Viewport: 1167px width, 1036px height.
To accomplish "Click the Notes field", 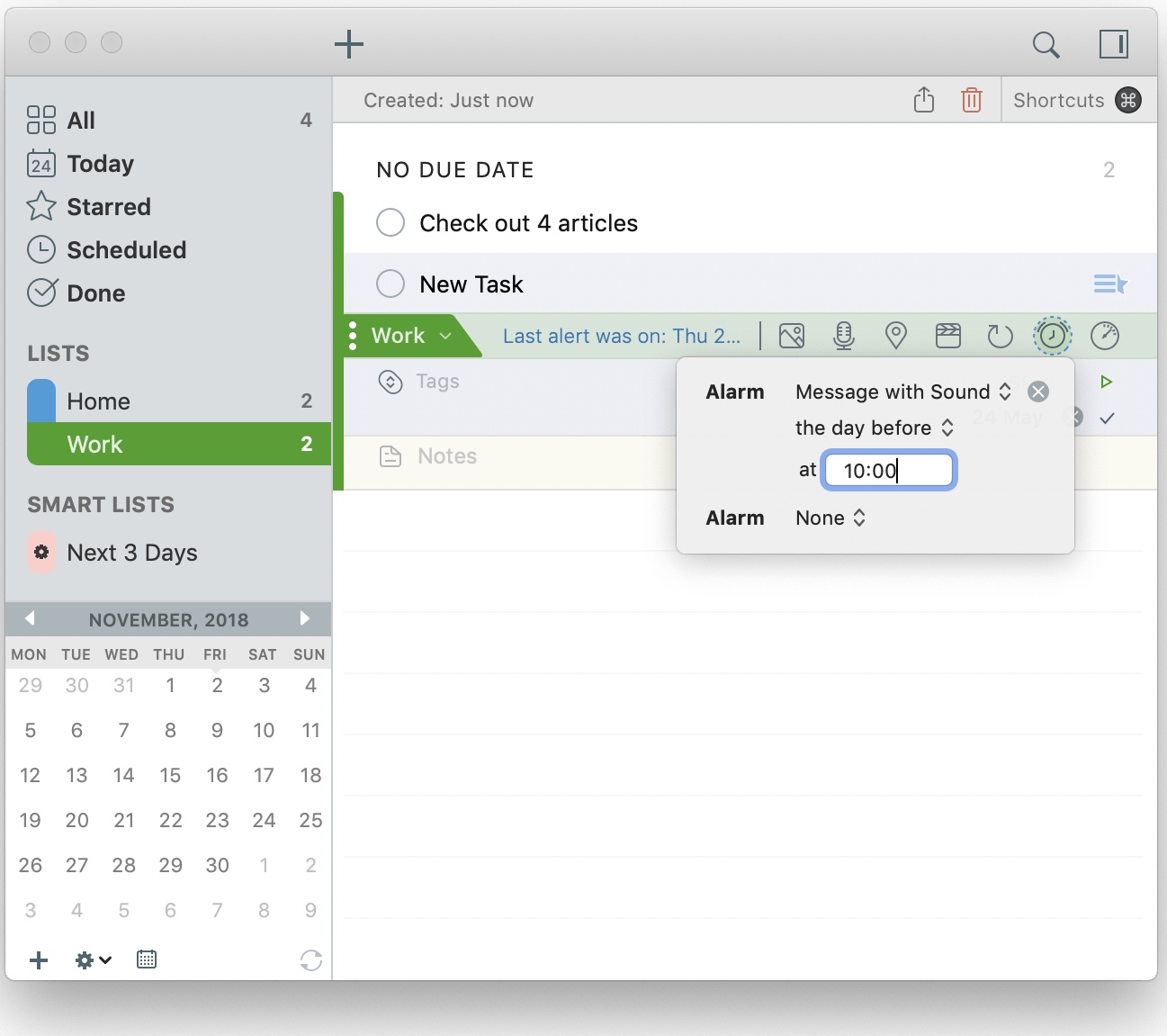I will [x=447, y=456].
